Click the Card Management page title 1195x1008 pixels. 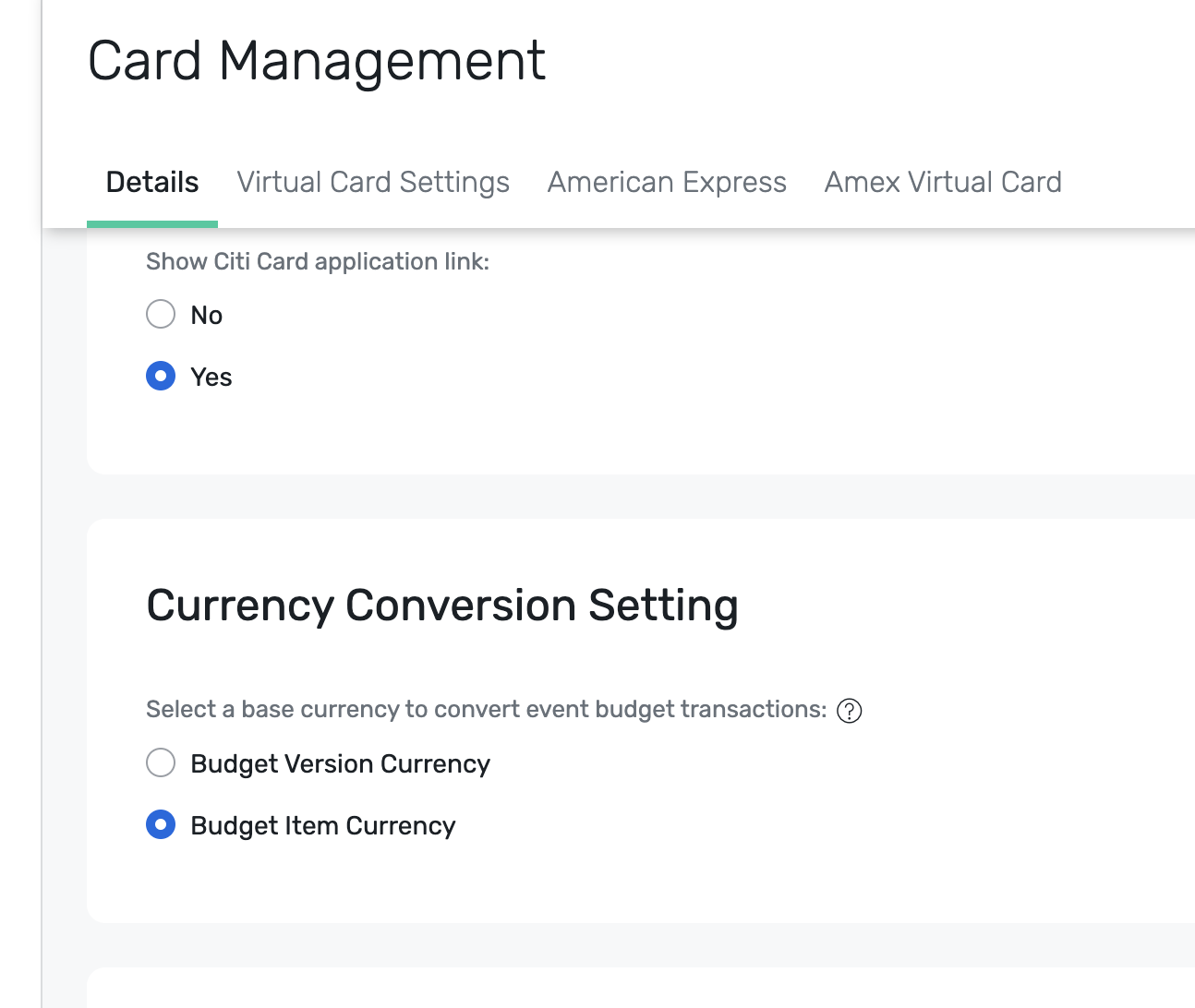317,62
